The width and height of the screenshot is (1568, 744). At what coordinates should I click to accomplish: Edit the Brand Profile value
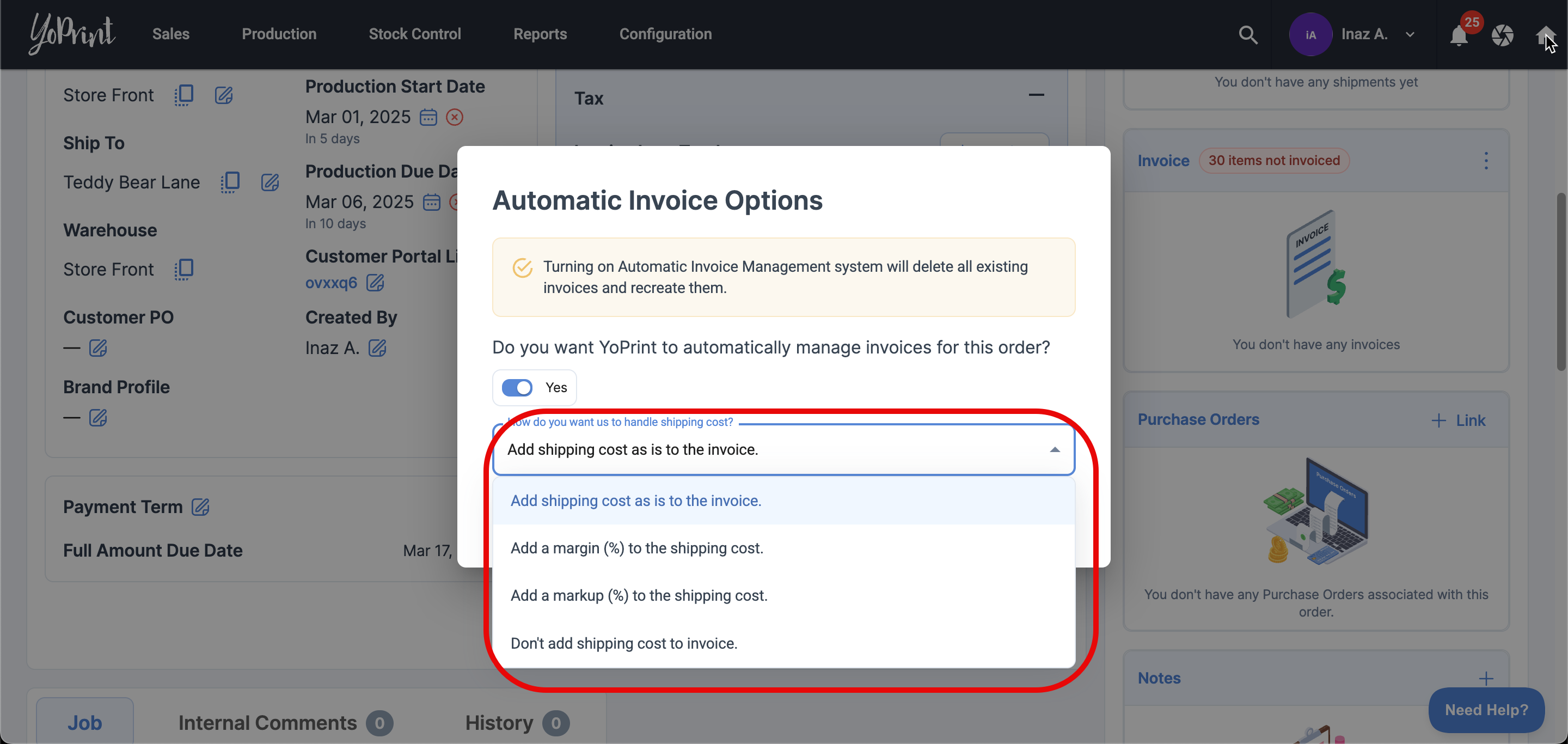tap(98, 418)
